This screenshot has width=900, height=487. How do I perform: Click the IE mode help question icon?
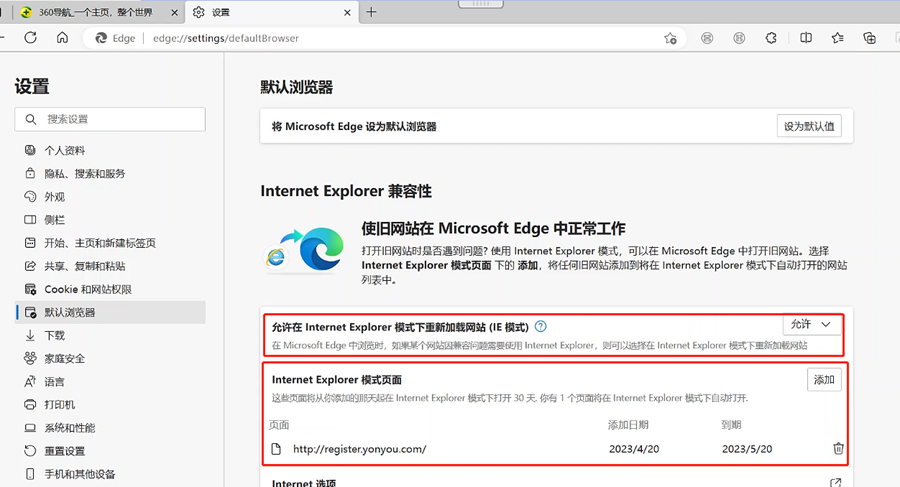click(541, 327)
